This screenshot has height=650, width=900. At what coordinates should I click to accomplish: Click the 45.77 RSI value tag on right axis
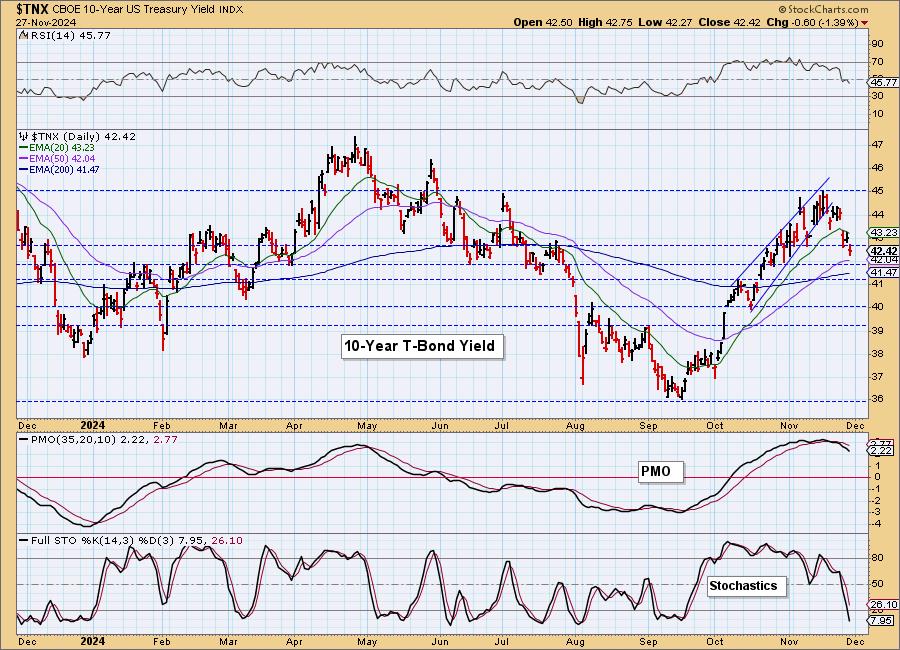coord(884,83)
